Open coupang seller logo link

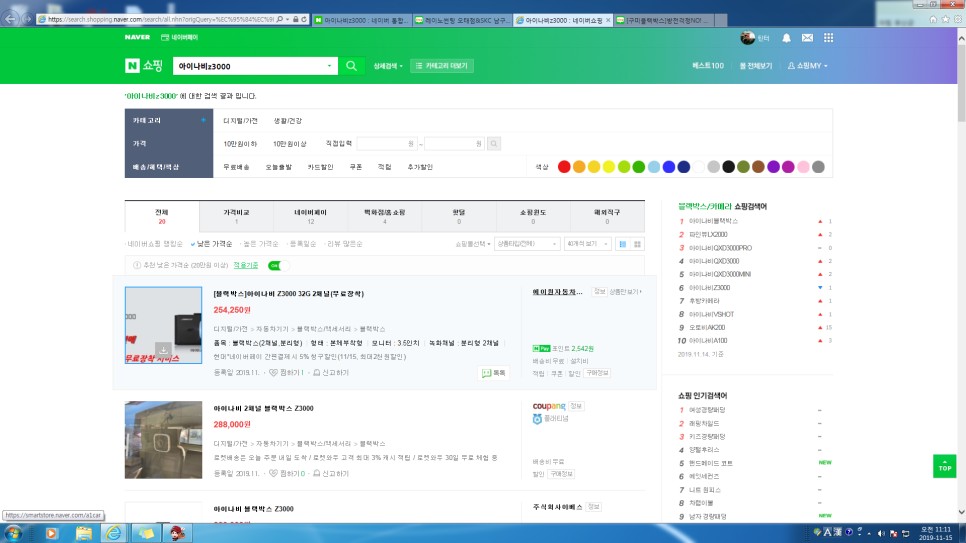549,406
